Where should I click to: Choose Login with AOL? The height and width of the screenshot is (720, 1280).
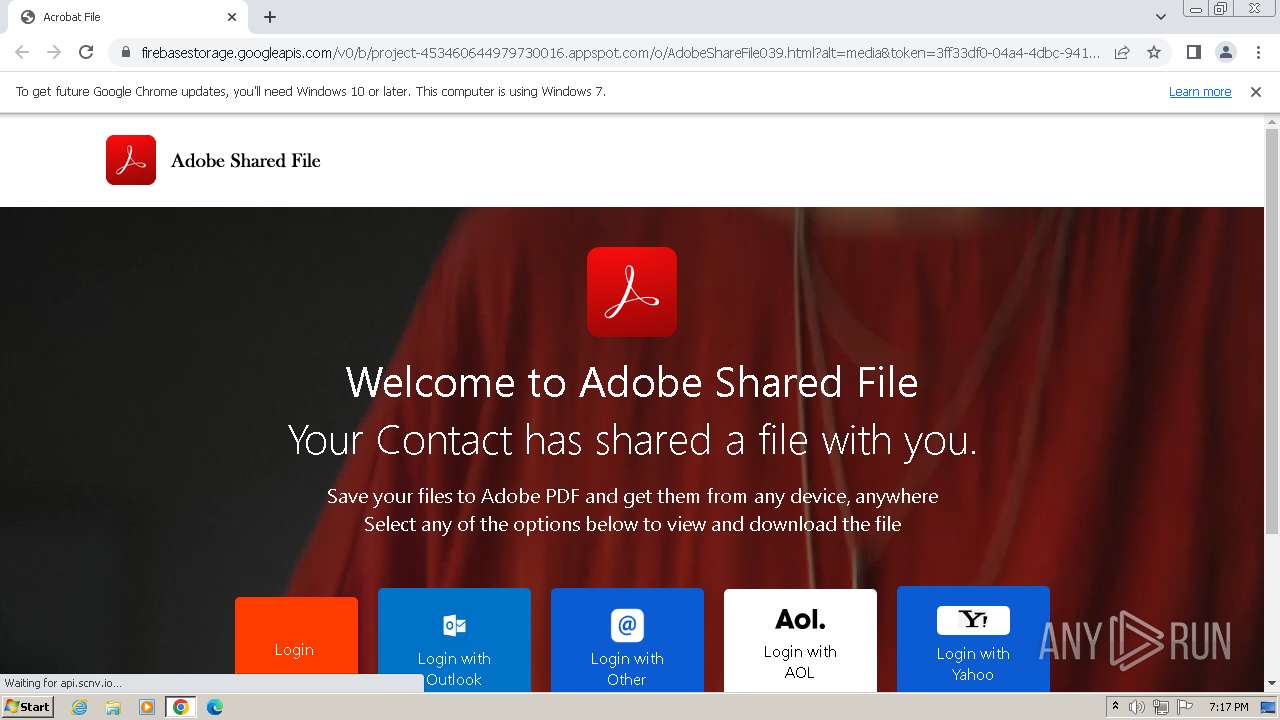click(800, 640)
